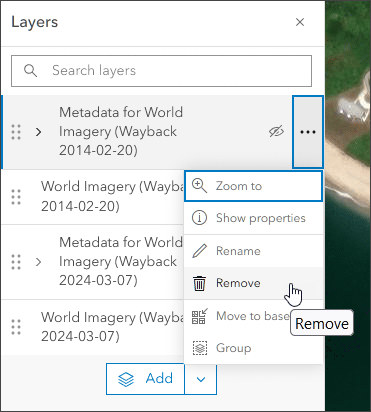Grab drag handle of Metadata 2014-02-20 layer

[16, 132]
